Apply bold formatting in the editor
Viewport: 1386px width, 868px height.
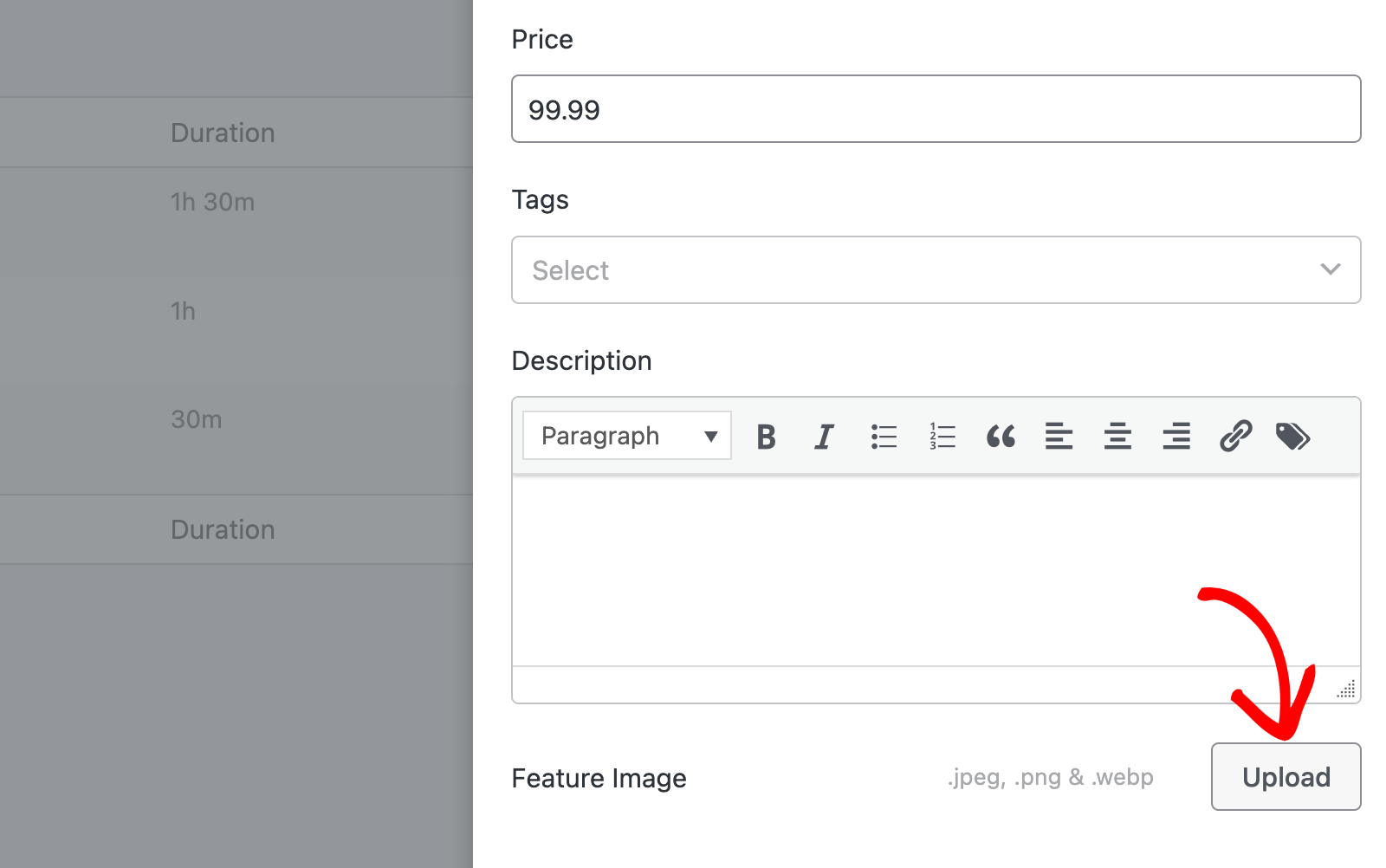pyautogui.click(x=765, y=437)
